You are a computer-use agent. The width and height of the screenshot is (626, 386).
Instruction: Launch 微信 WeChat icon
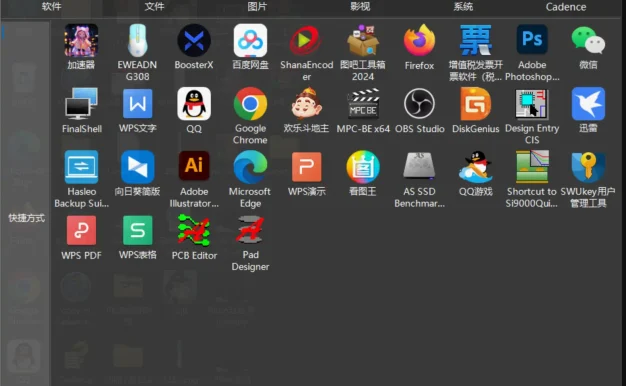pos(588,41)
